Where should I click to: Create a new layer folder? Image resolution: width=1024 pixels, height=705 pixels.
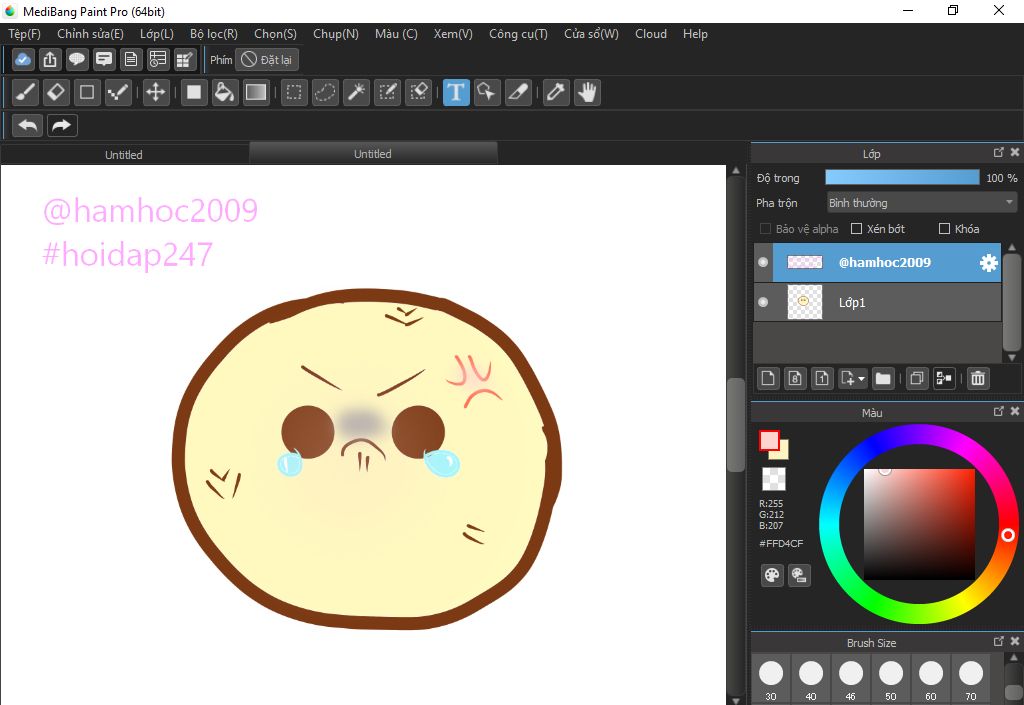click(883, 379)
